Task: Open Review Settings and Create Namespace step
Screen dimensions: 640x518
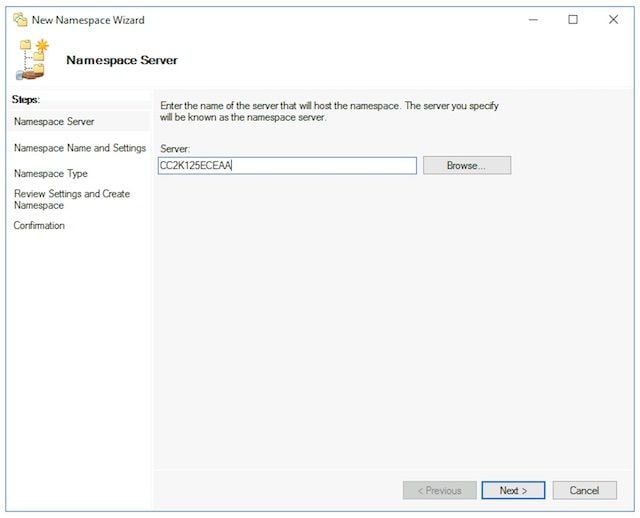Action: coord(72,199)
